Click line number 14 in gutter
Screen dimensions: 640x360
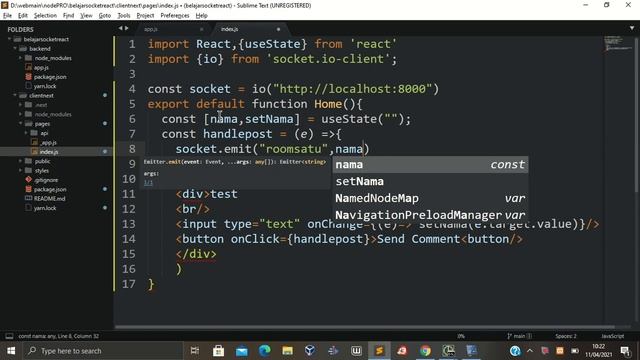coord(129,239)
